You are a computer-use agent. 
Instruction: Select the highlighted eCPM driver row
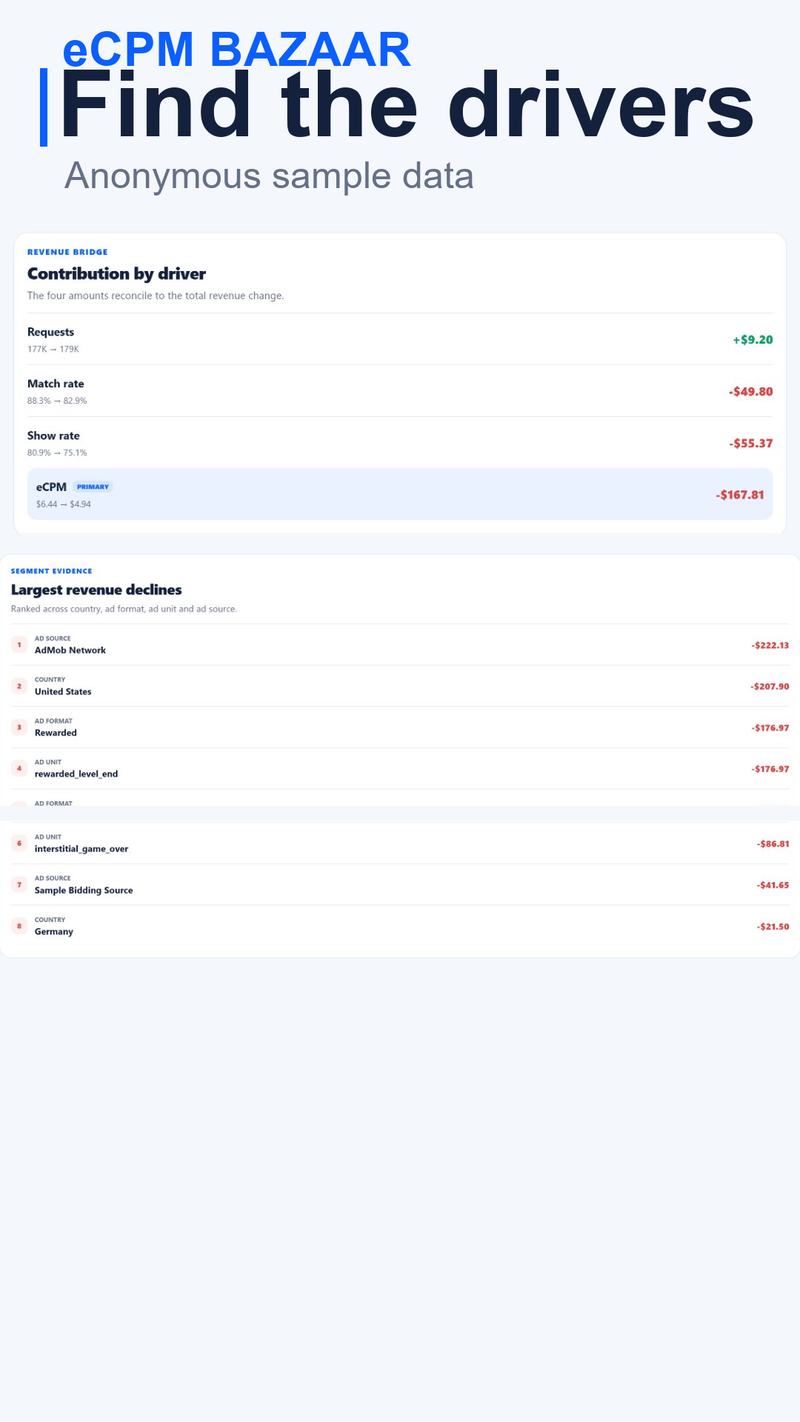[x=400, y=494]
